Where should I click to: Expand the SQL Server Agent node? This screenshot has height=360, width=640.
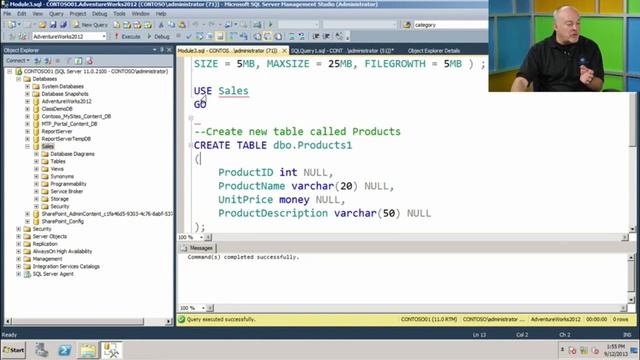click(x=19, y=274)
